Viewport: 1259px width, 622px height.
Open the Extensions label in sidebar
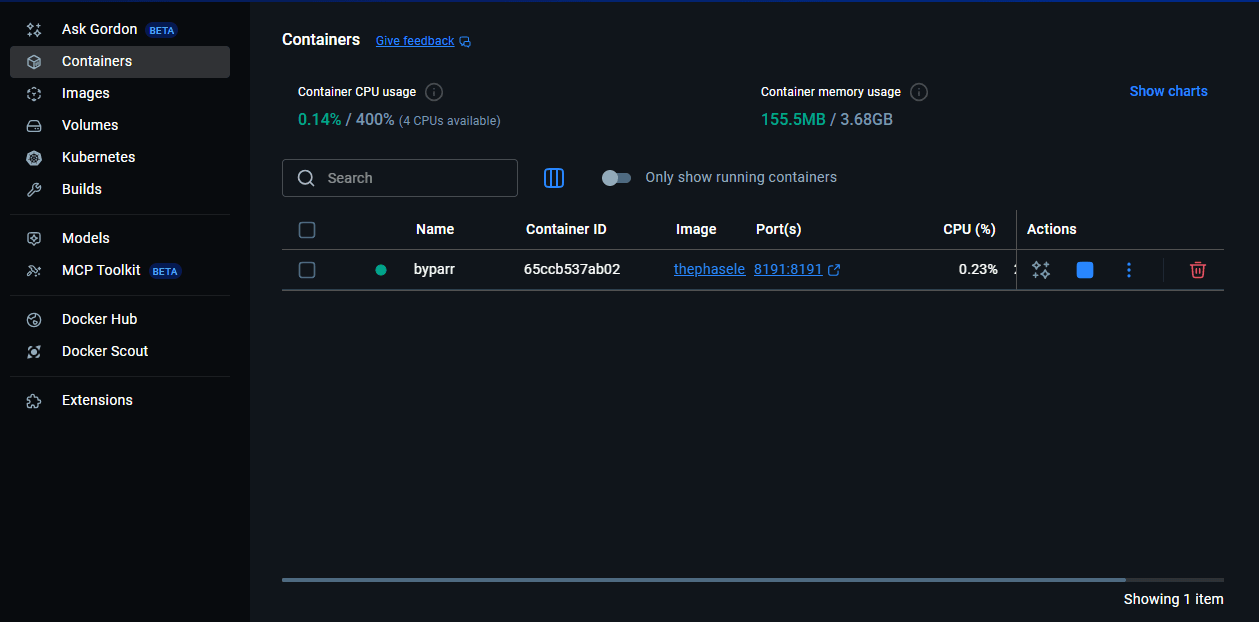(97, 400)
